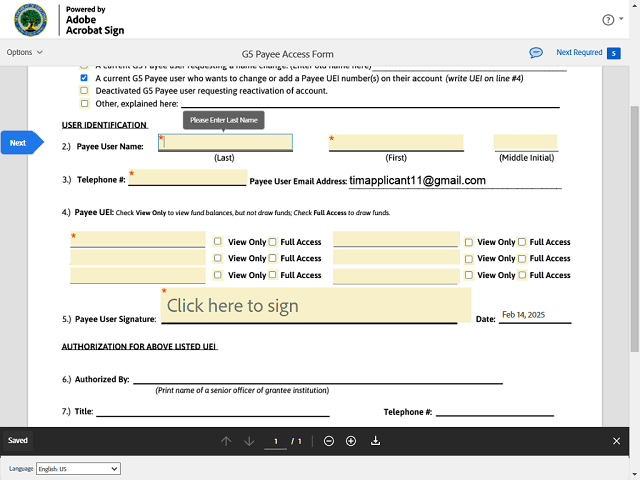Click the email timapplicant11@gmail.com text
The height and width of the screenshot is (480, 640).
[x=417, y=180]
